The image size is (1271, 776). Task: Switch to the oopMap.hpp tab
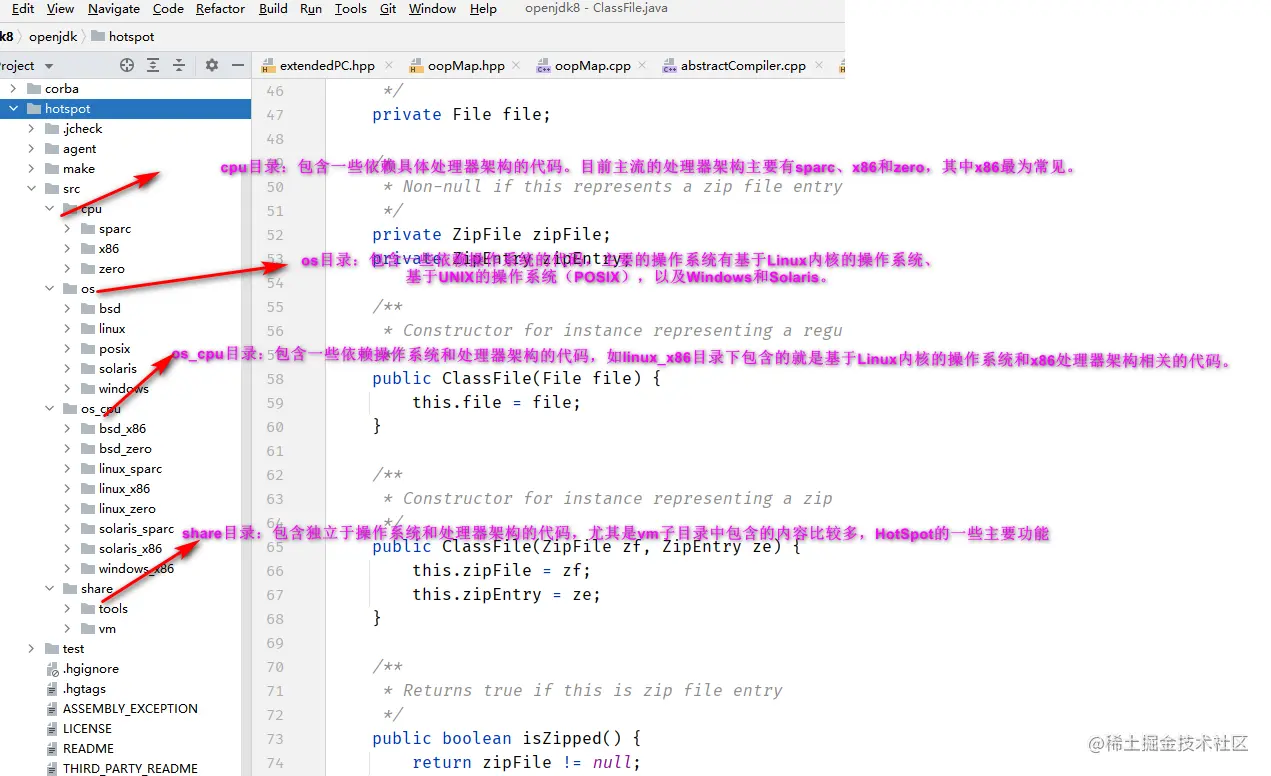466,66
